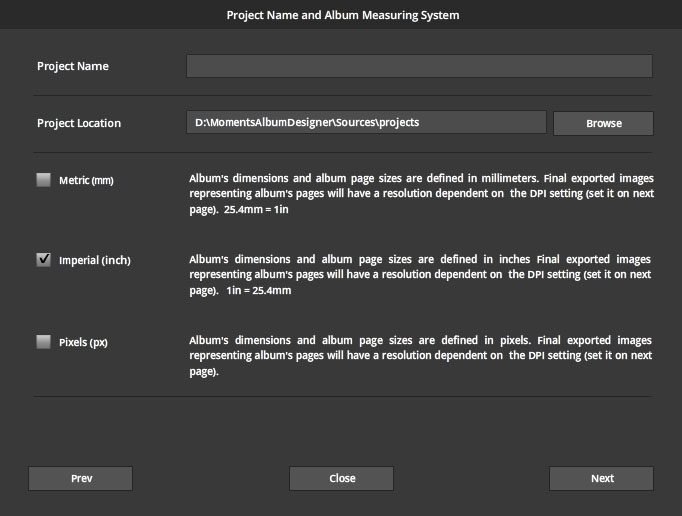Click the Project Location path field
This screenshot has height=516, width=682.
pyautogui.click(x=366, y=122)
